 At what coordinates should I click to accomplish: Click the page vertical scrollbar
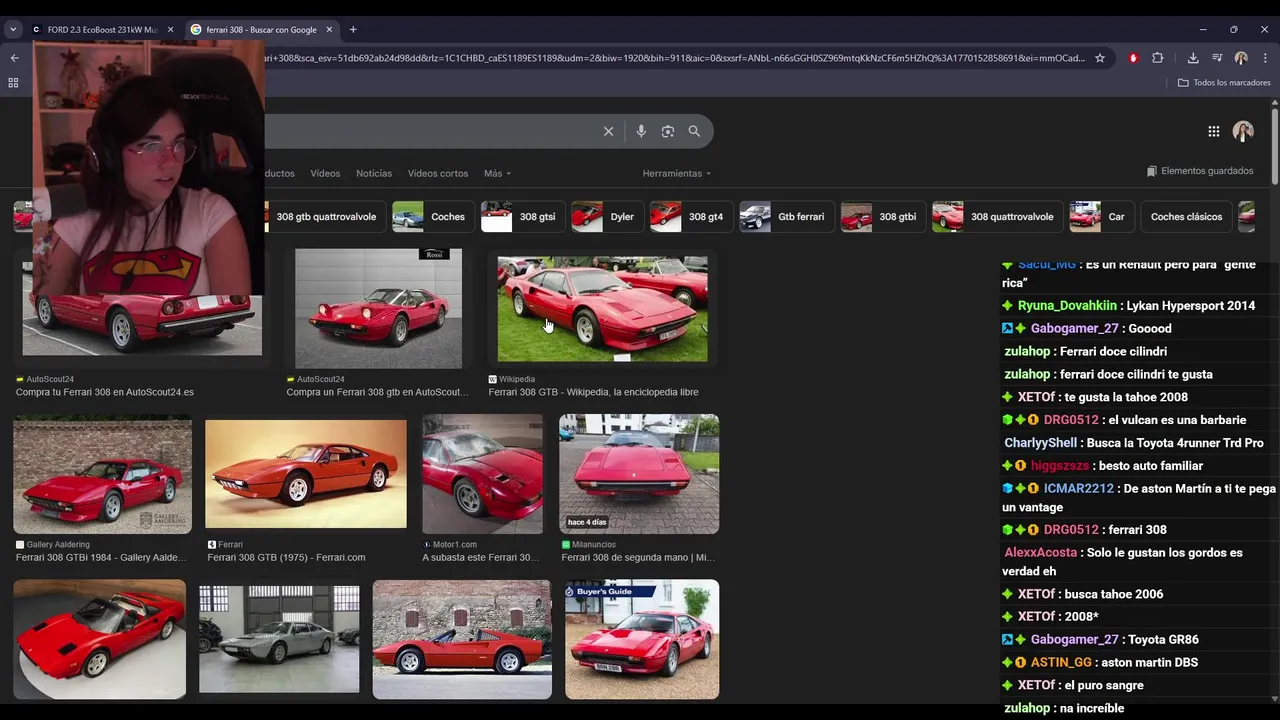click(1275, 145)
